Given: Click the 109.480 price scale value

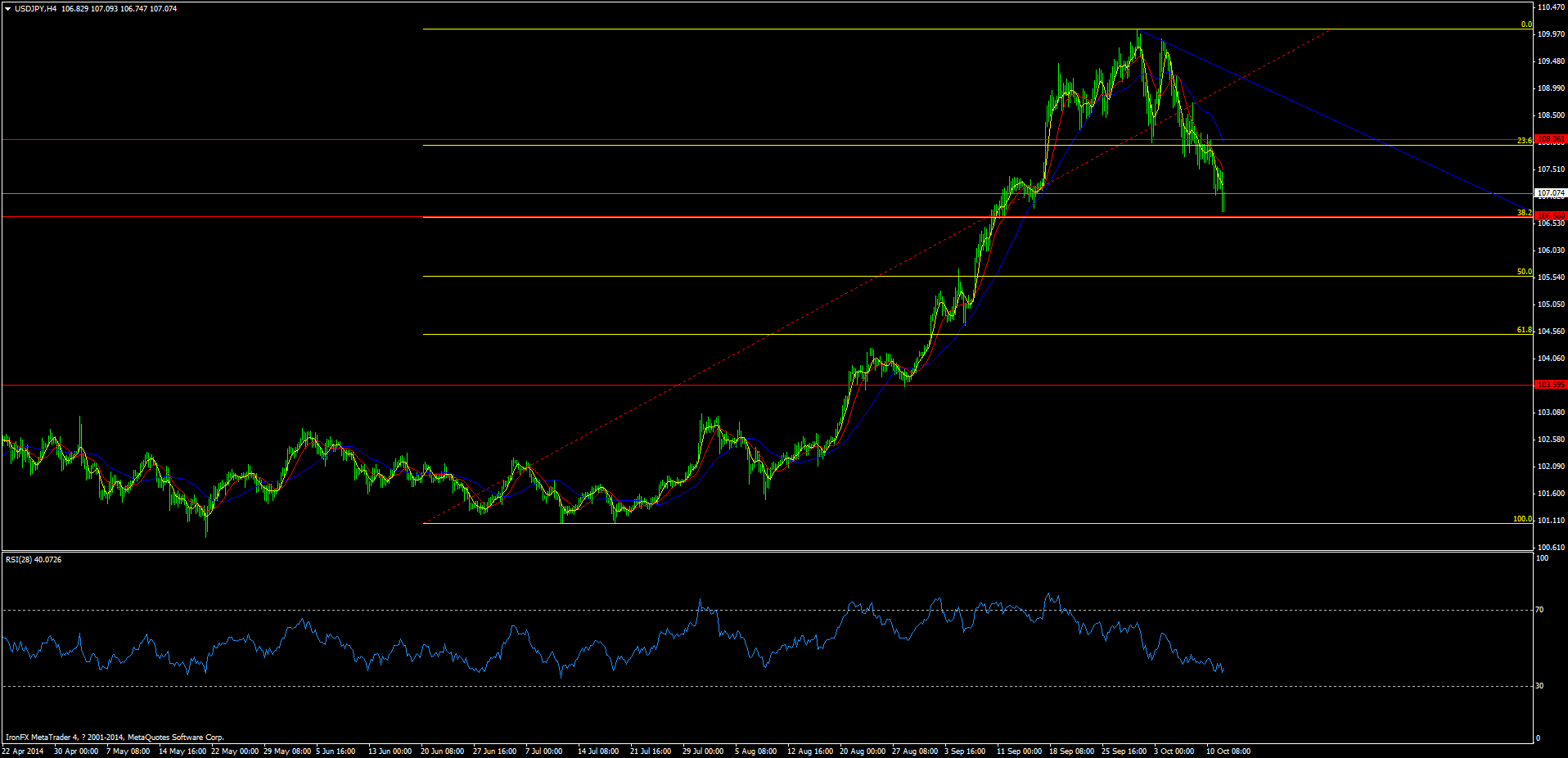Looking at the screenshot, I should click(x=1552, y=61).
